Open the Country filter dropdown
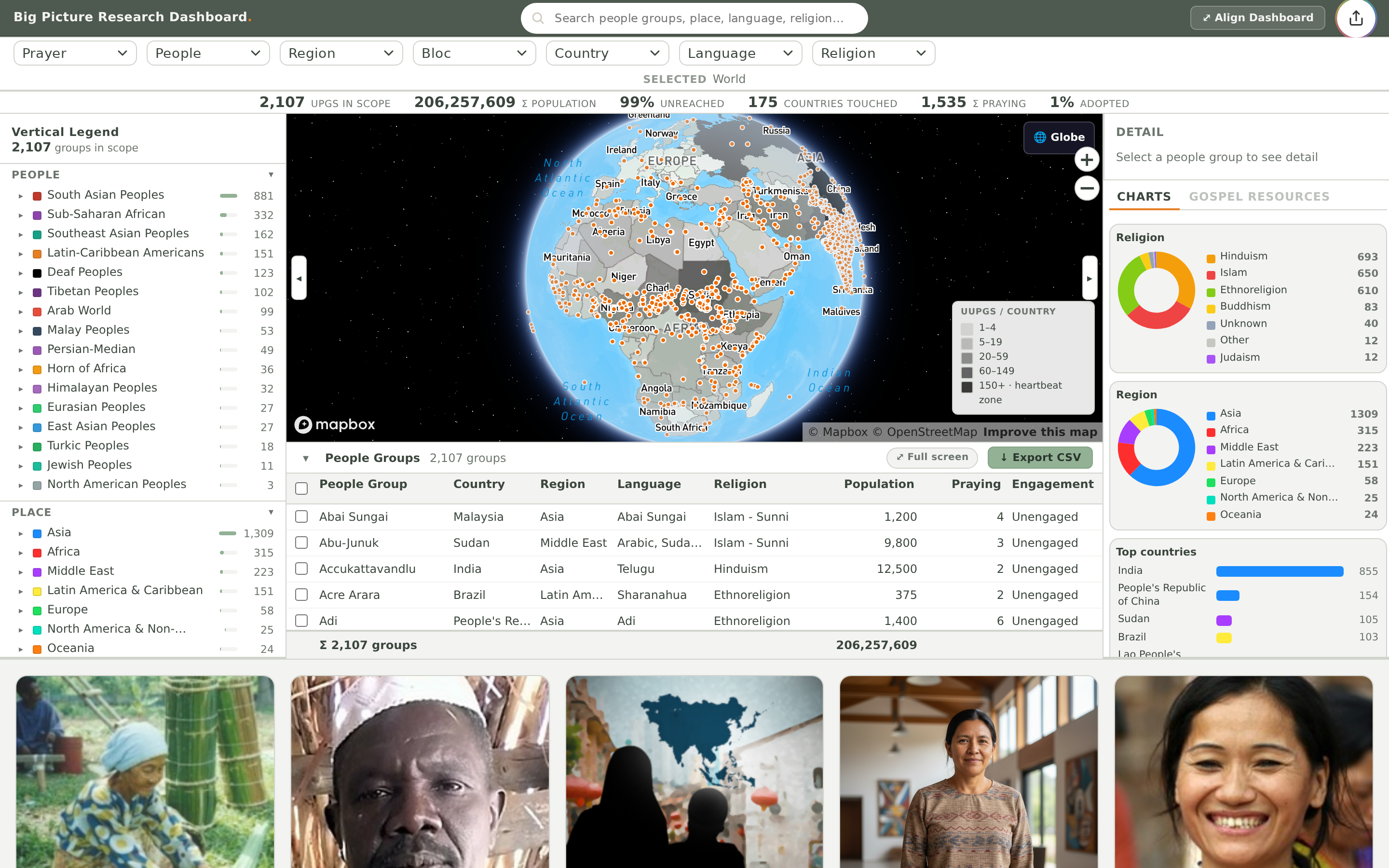 coord(607,54)
